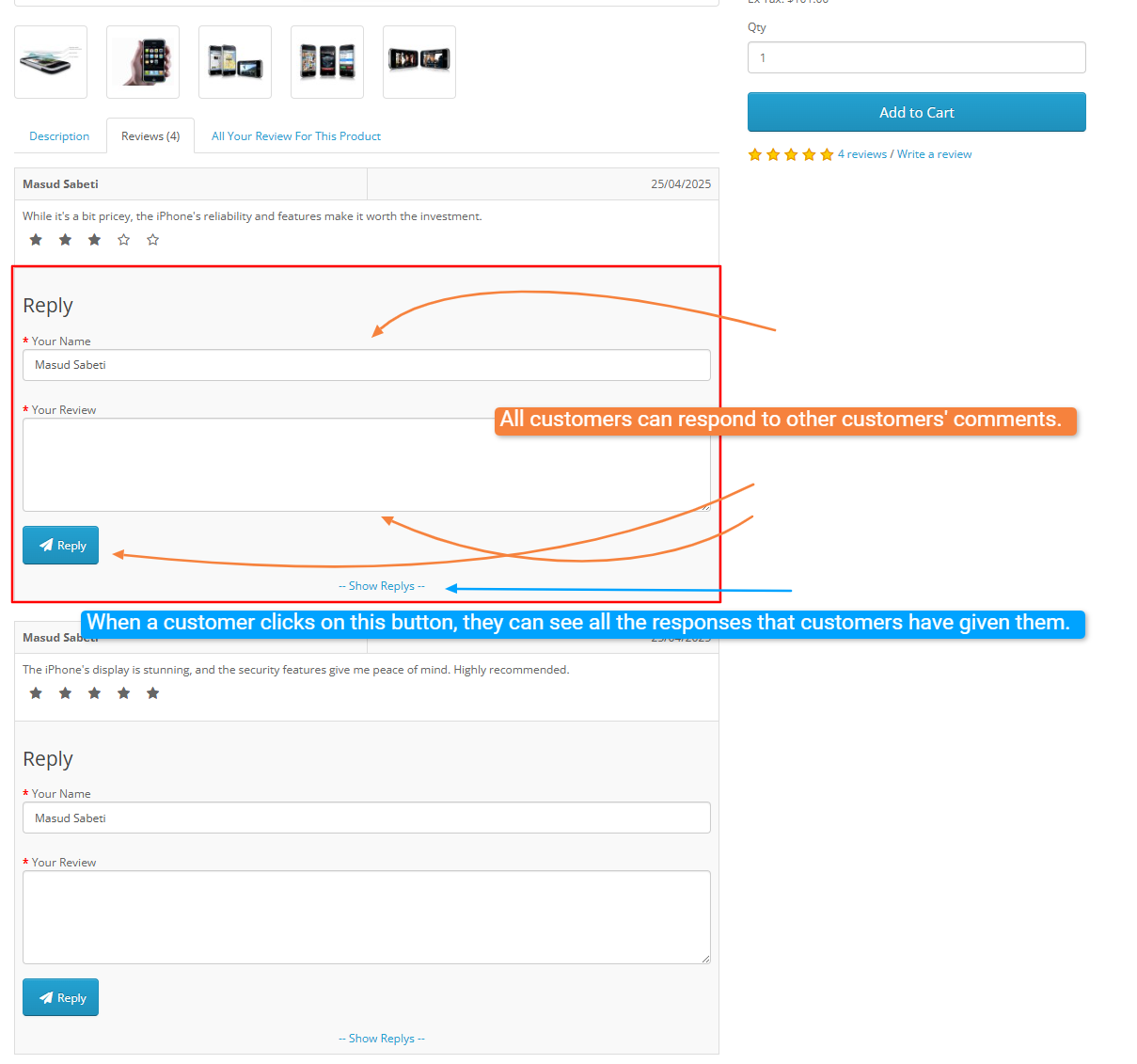Select the third product thumbnail

click(x=235, y=62)
